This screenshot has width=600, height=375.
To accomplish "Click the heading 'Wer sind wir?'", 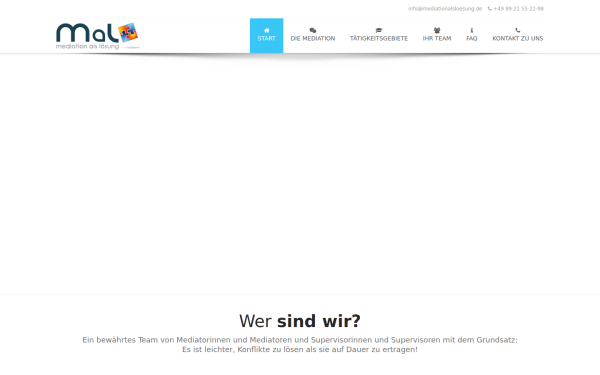I will pos(300,321).
